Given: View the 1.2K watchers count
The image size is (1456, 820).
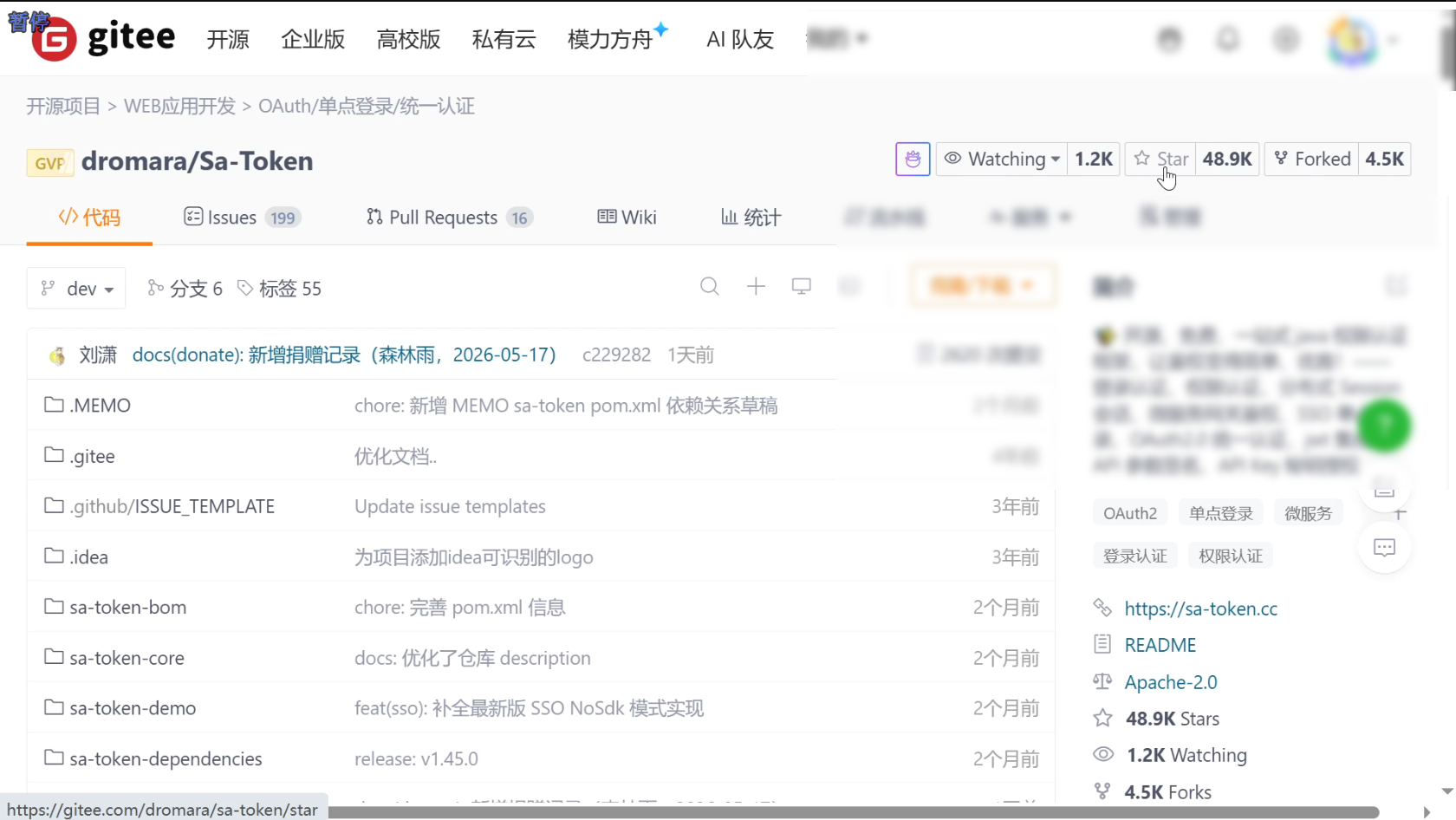Looking at the screenshot, I should [1094, 159].
